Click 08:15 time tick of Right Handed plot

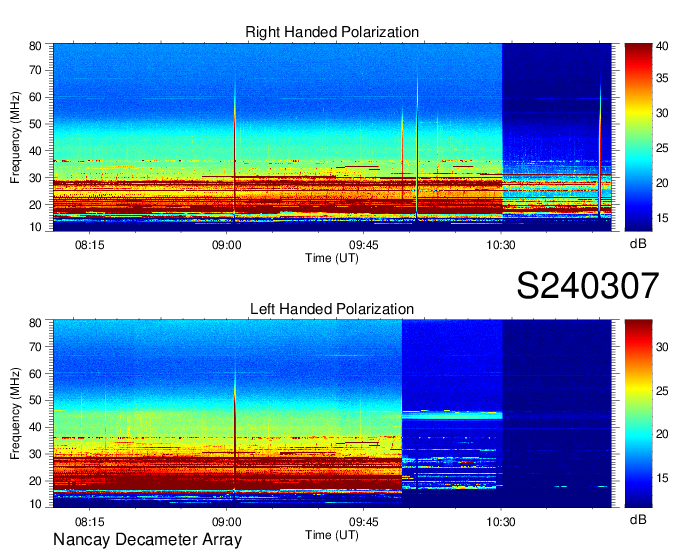pos(90,245)
